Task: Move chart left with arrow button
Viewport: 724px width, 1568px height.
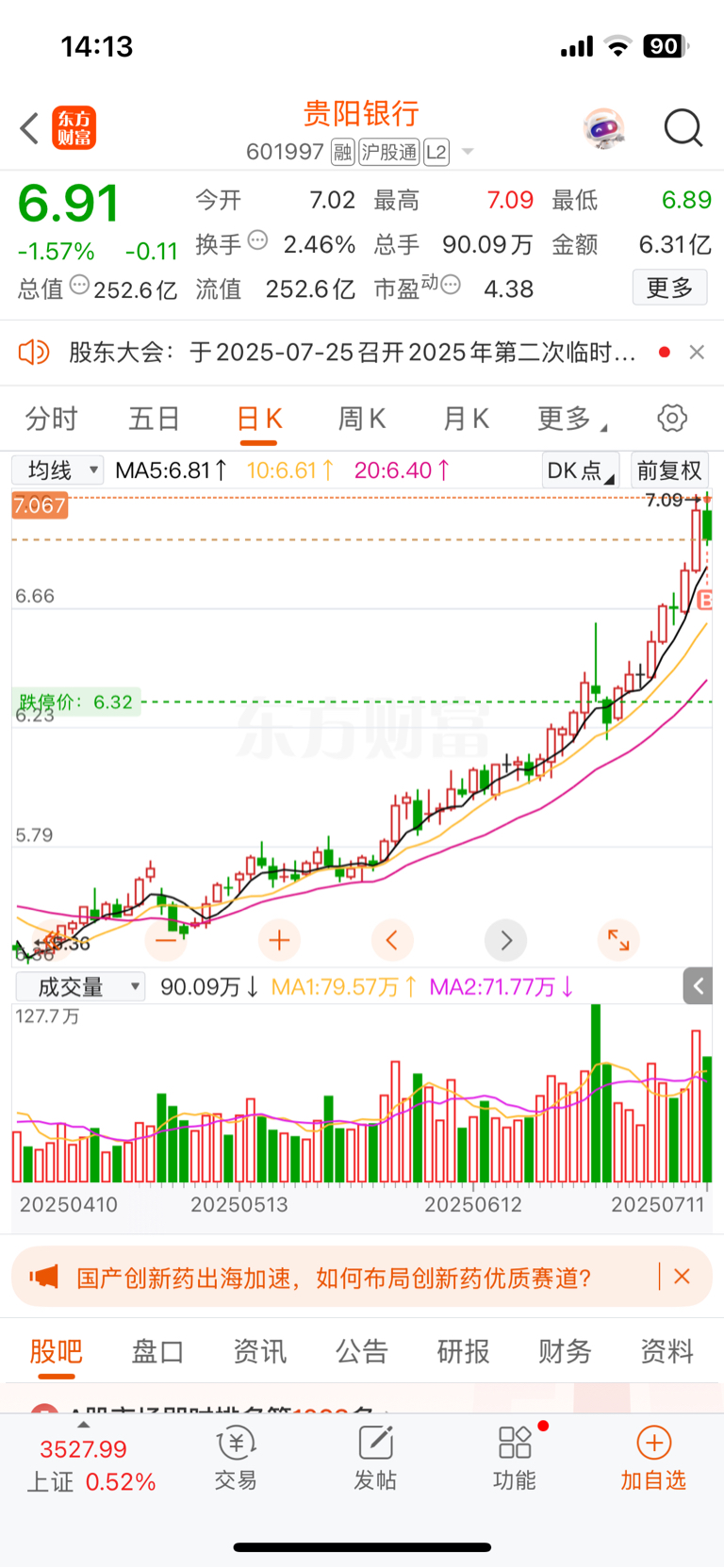Action: tap(392, 940)
